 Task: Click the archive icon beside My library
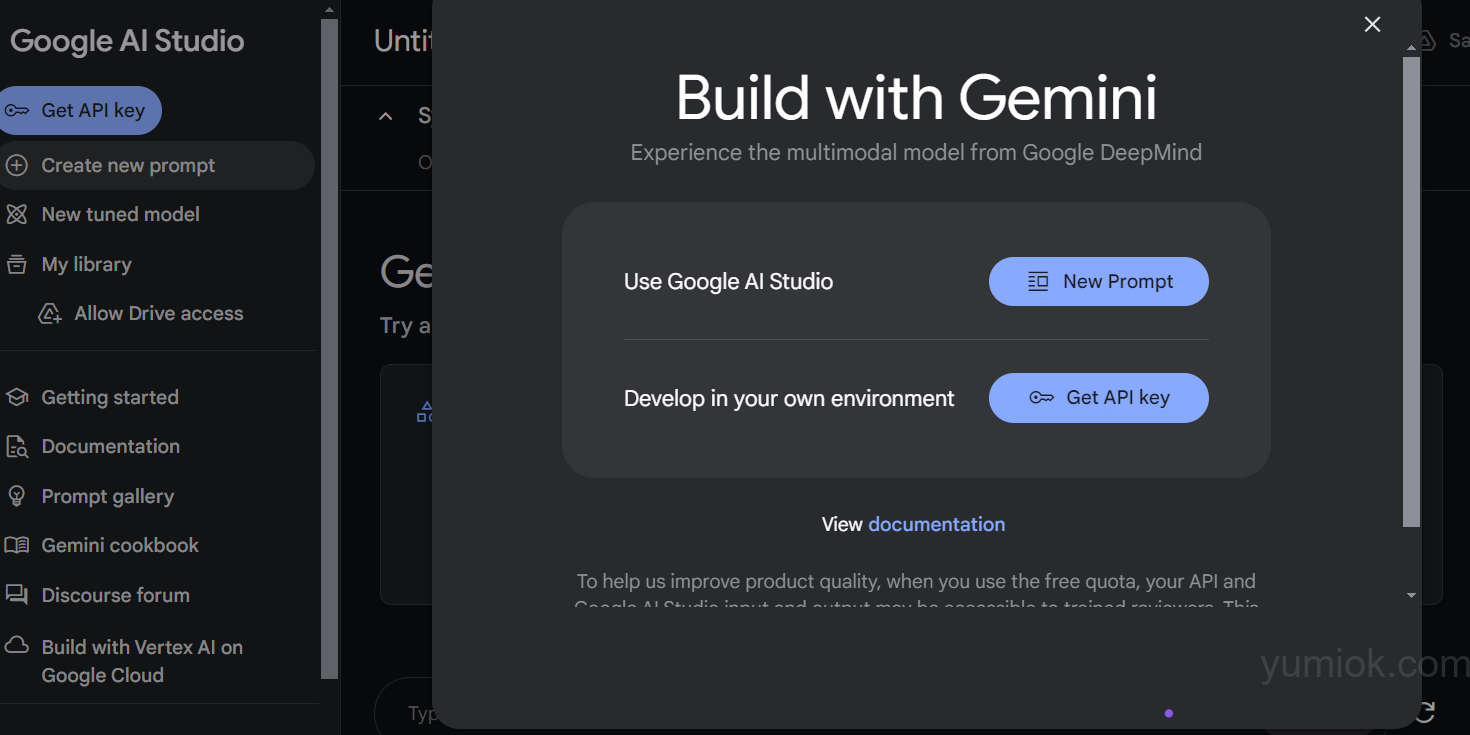[x=16, y=265]
